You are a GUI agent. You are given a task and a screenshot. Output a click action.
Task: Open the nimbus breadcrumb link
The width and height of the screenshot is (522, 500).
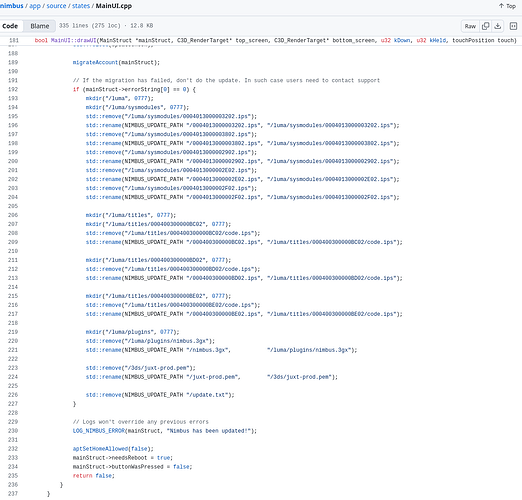[12, 6]
